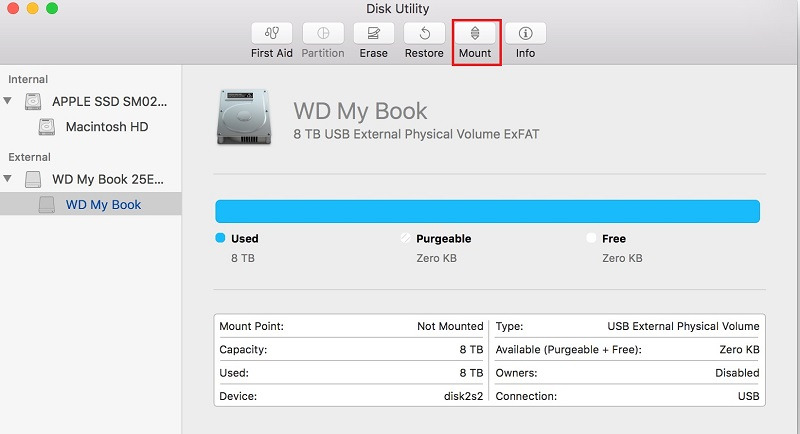Click the "USB External Physical Volume" type value
800x434 pixels.
pyautogui.click(x=683, y=326)
